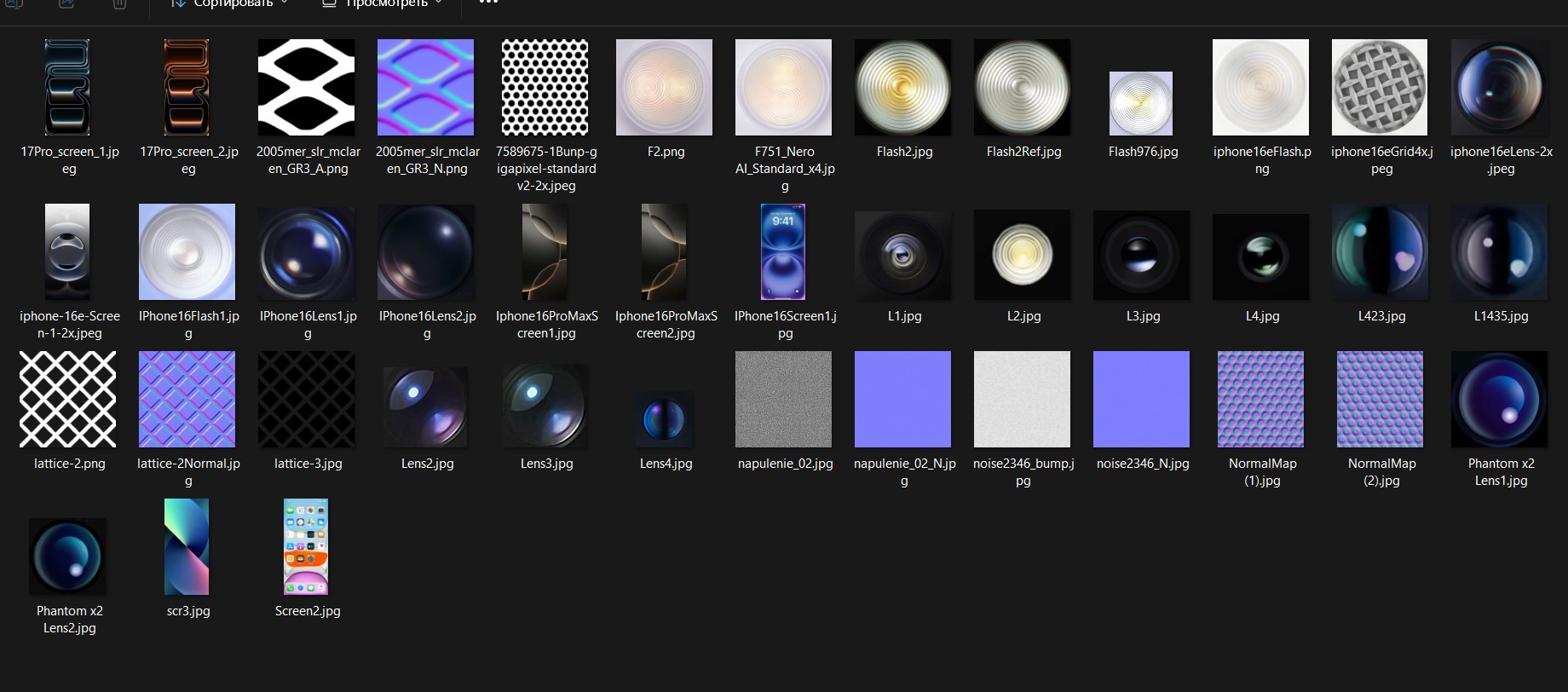Select the scr3.jpg file
Screen dimensions: 1568x692
[x=187, y=547]
